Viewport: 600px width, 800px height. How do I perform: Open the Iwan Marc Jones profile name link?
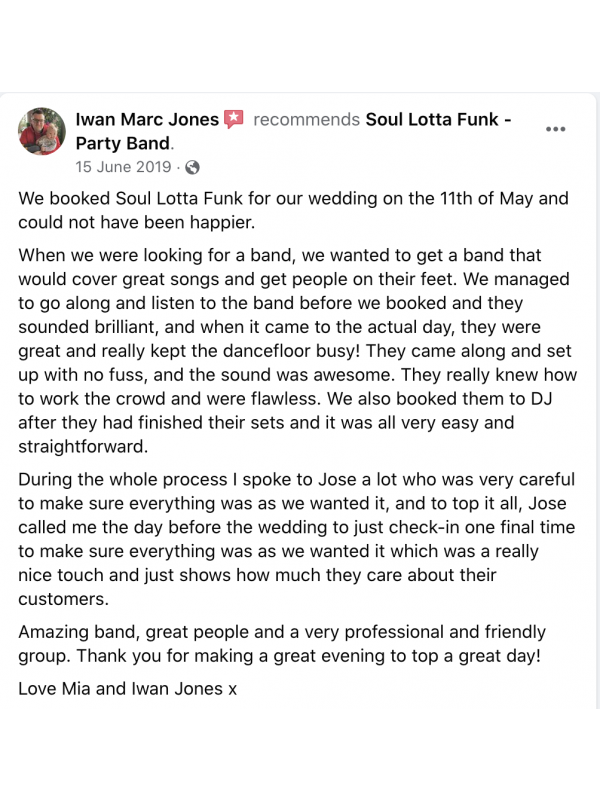pos(147,120)
